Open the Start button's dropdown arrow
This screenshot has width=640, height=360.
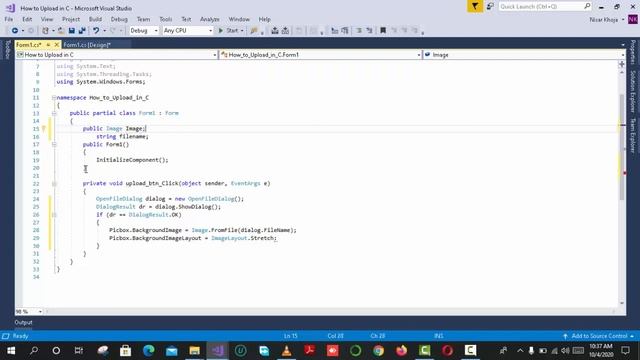(x=242, y=31)
